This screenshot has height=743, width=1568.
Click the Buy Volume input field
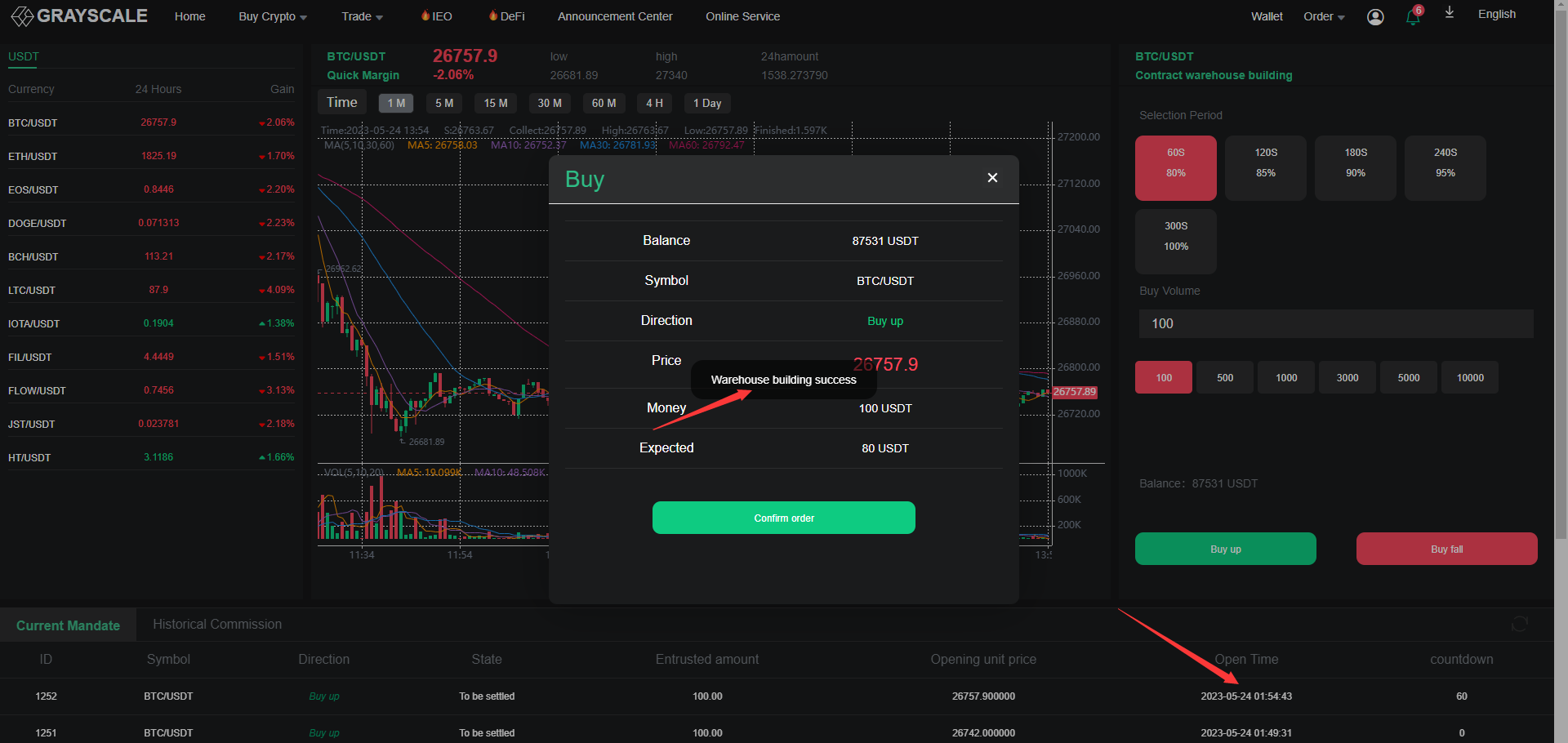(1336, 323)
